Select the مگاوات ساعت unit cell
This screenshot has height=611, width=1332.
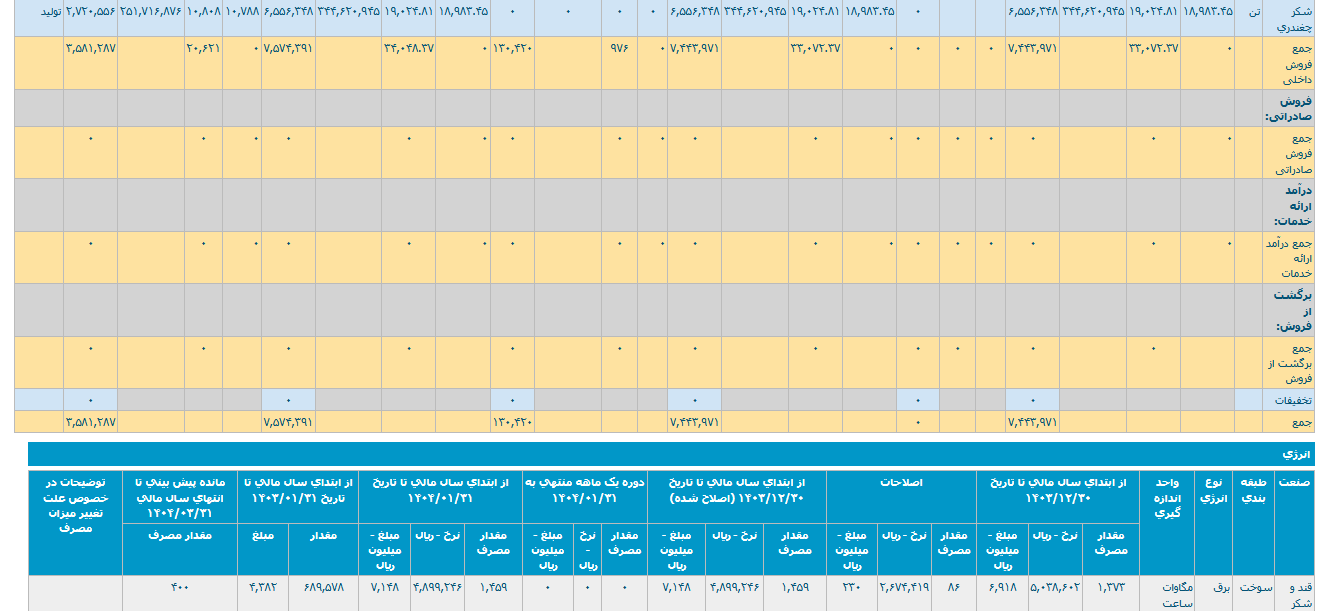click(x=1166, y=595)
